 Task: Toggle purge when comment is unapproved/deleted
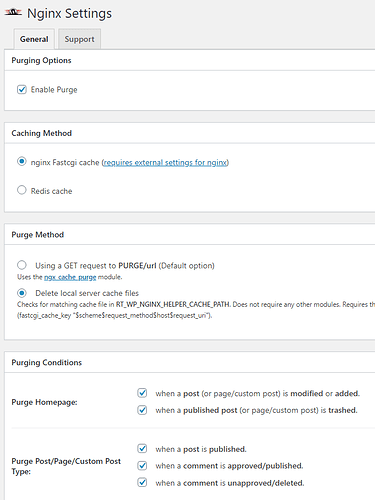pos(142,482)
